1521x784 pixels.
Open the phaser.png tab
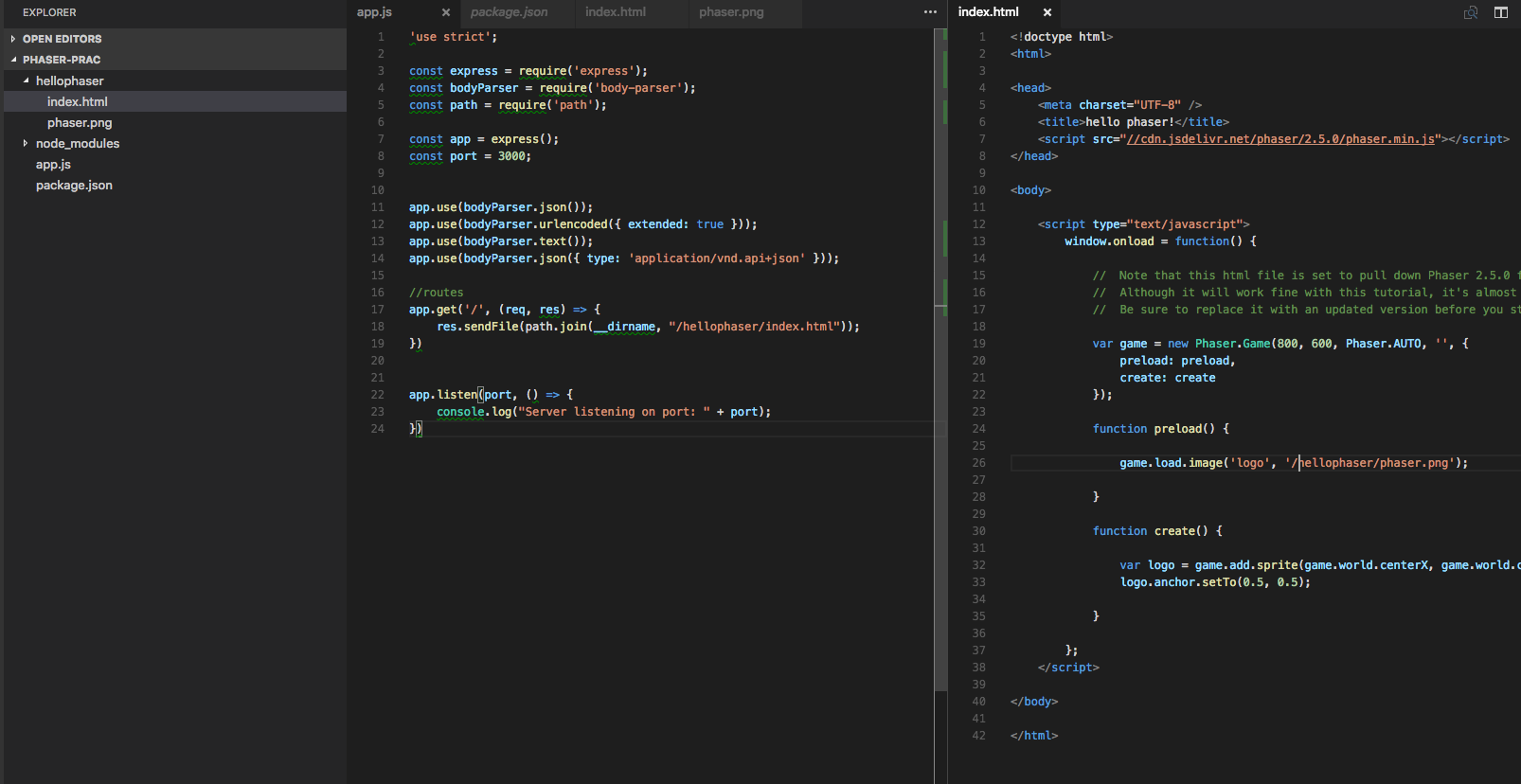pyautogui.click(x=731, y=12)
